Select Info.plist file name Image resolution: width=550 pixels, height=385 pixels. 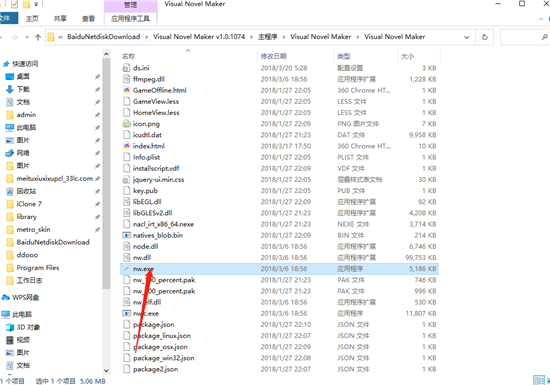pyautogui.click(x=146, y=157)
